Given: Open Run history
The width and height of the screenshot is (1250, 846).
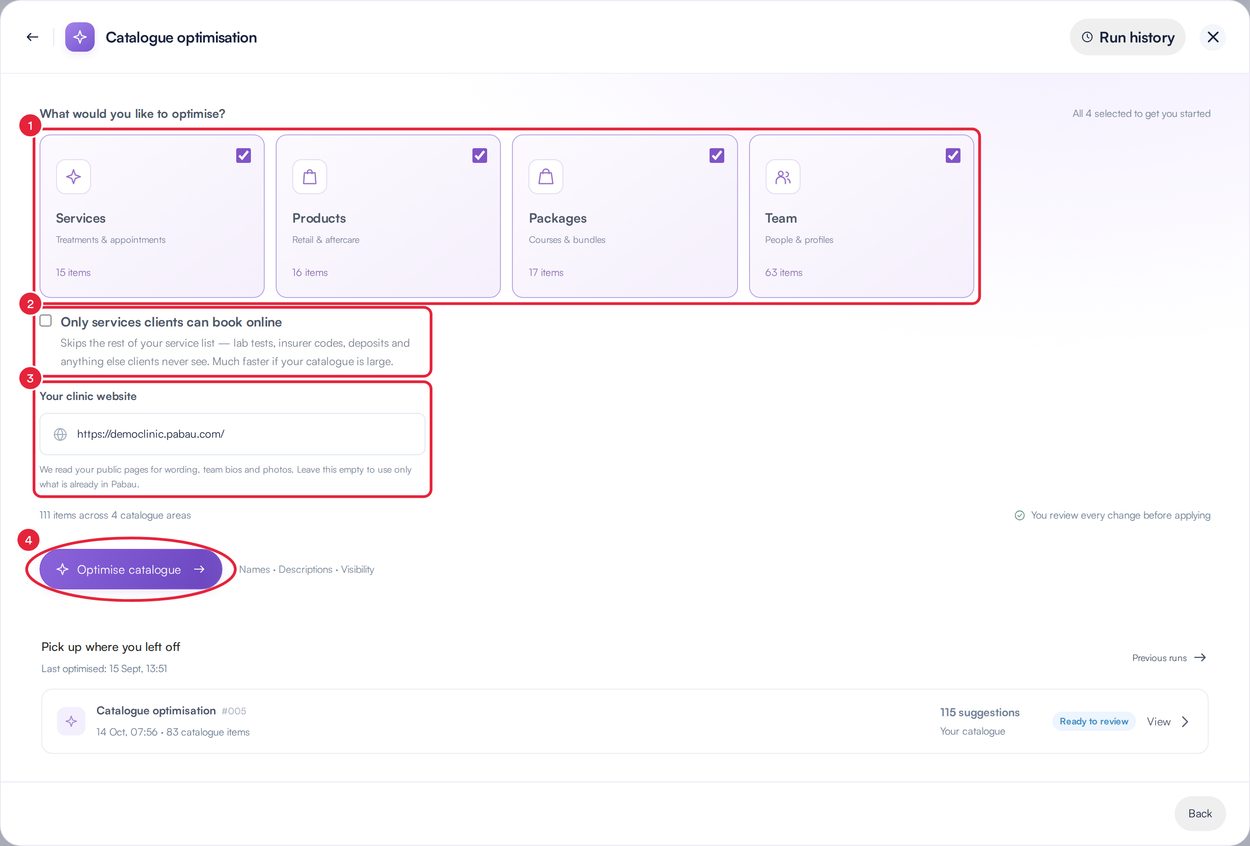Looking at the screenshot, I should [x=1128, y=37].
